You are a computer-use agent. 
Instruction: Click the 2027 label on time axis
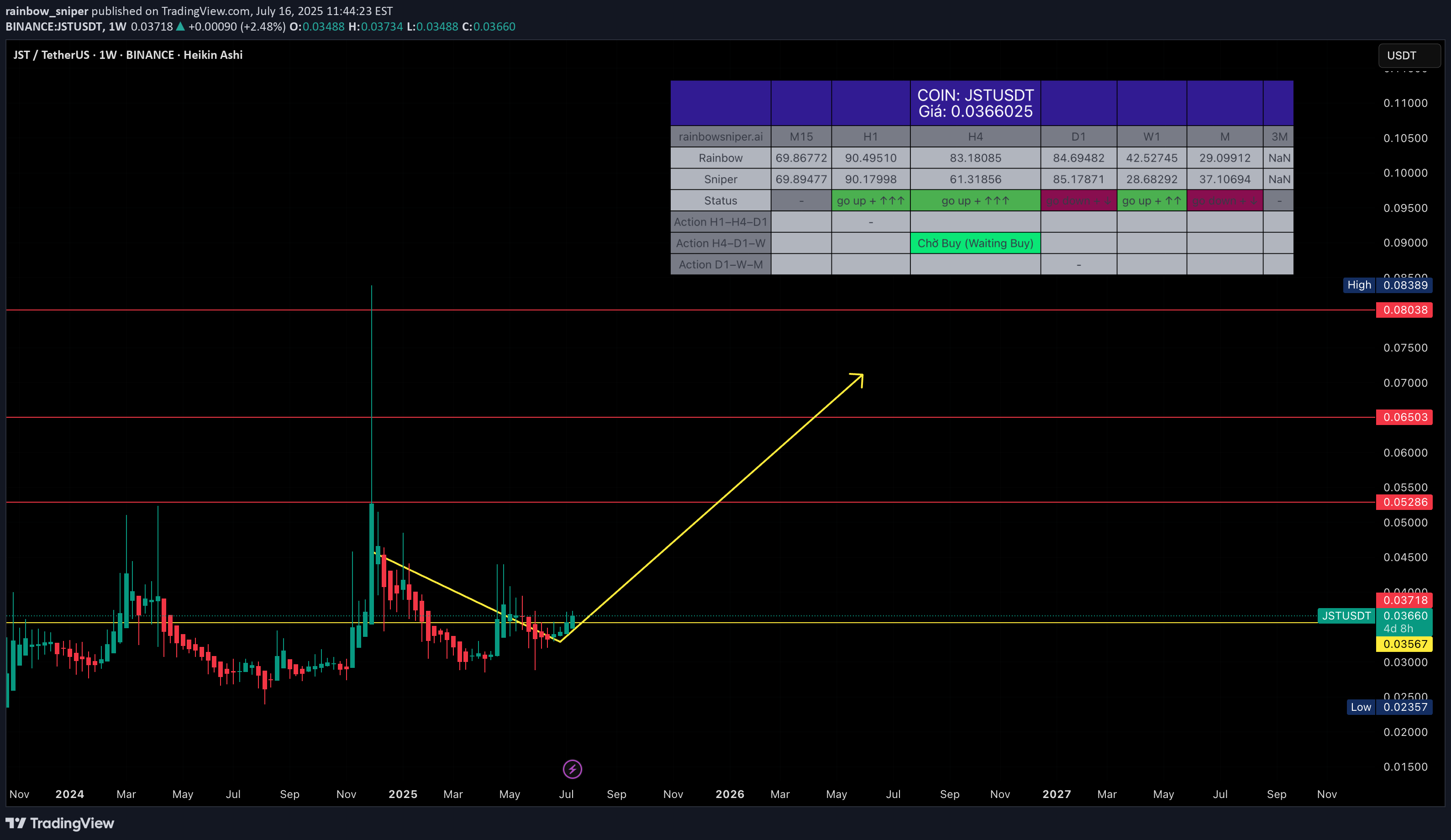coord(1057,794)
